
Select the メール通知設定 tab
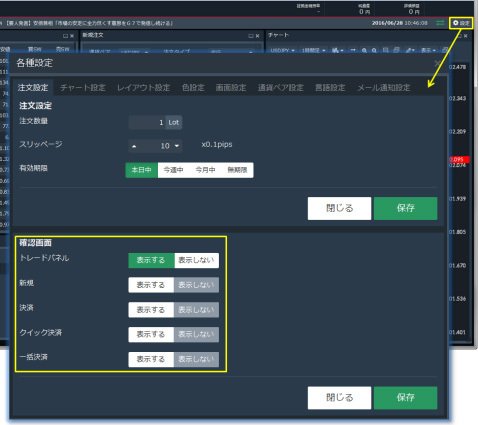pyautogui.click(x=384, y=88)
